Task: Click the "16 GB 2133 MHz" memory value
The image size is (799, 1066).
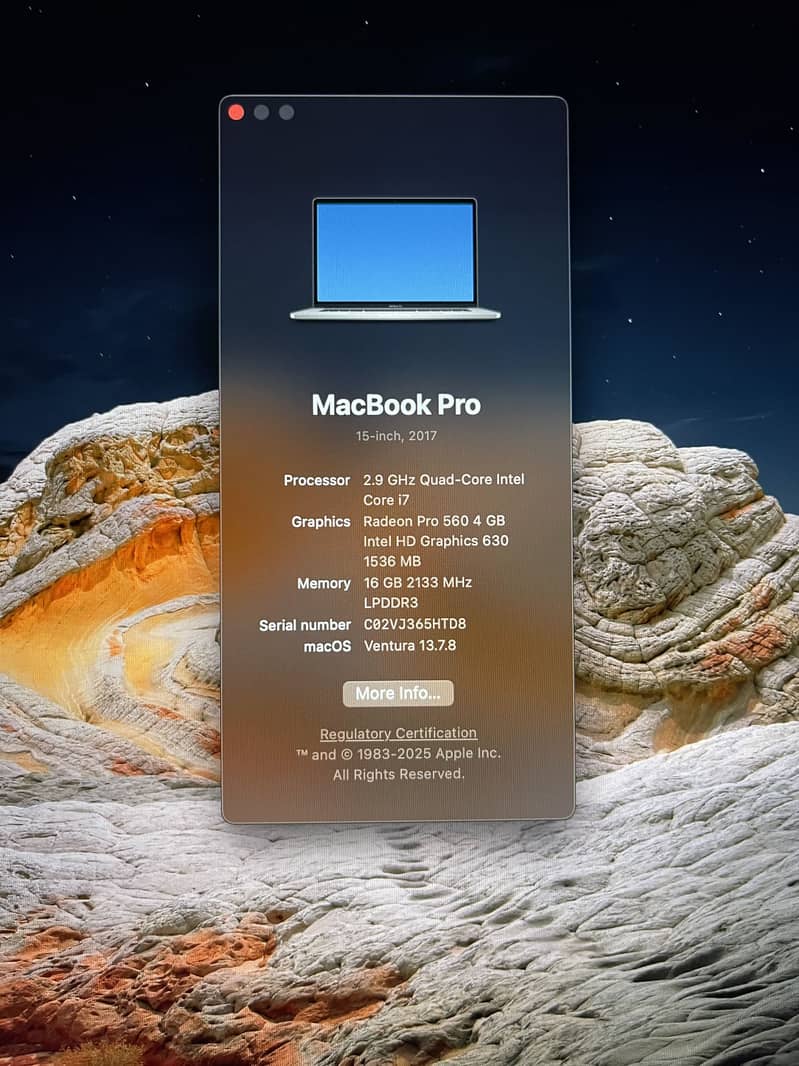Action: click(x=418, y=583)
